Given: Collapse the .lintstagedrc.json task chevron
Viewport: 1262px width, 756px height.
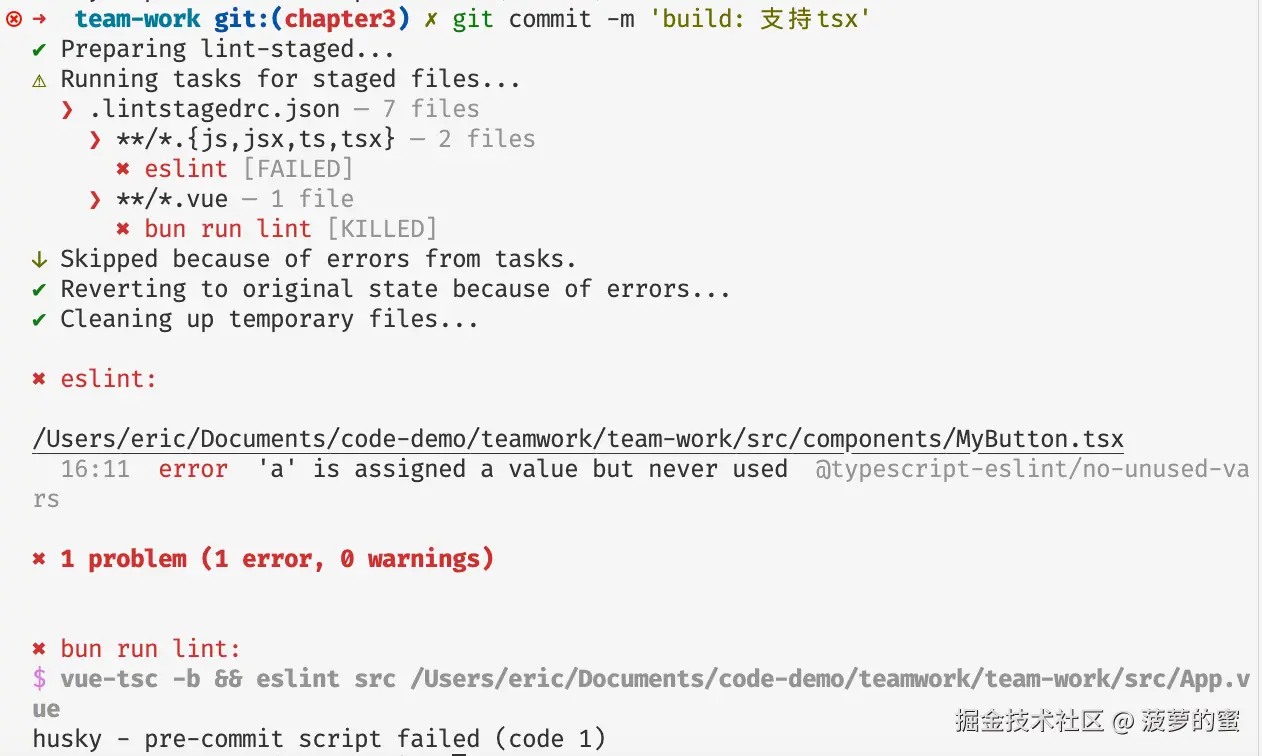Looking at the screenshot, I should tap(67, 109).
